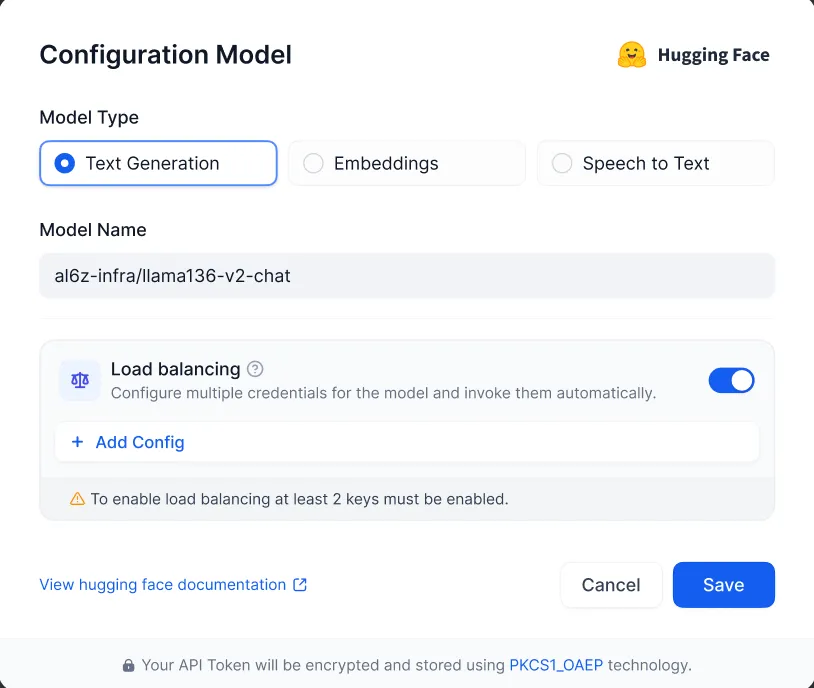Disable the Load balancing toggle switch
The height and width of the screenshot is (688, 814).
[731, 380]
